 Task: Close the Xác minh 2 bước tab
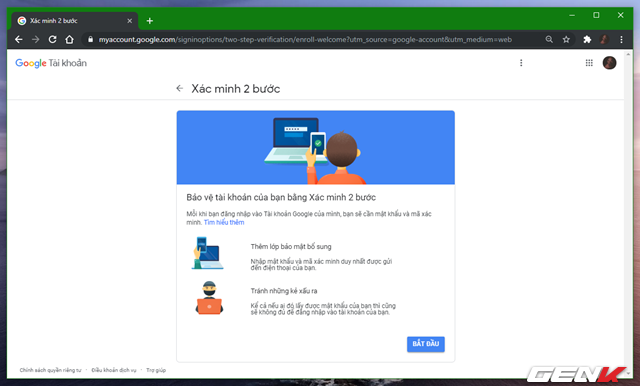(129, 21)
